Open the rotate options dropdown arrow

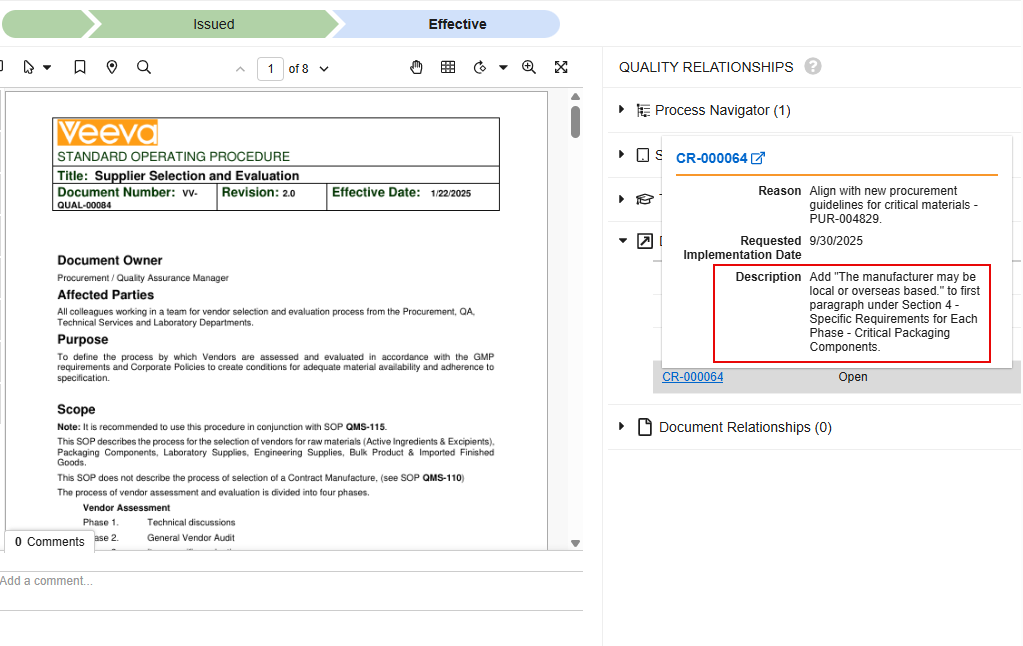pos(503,68)
